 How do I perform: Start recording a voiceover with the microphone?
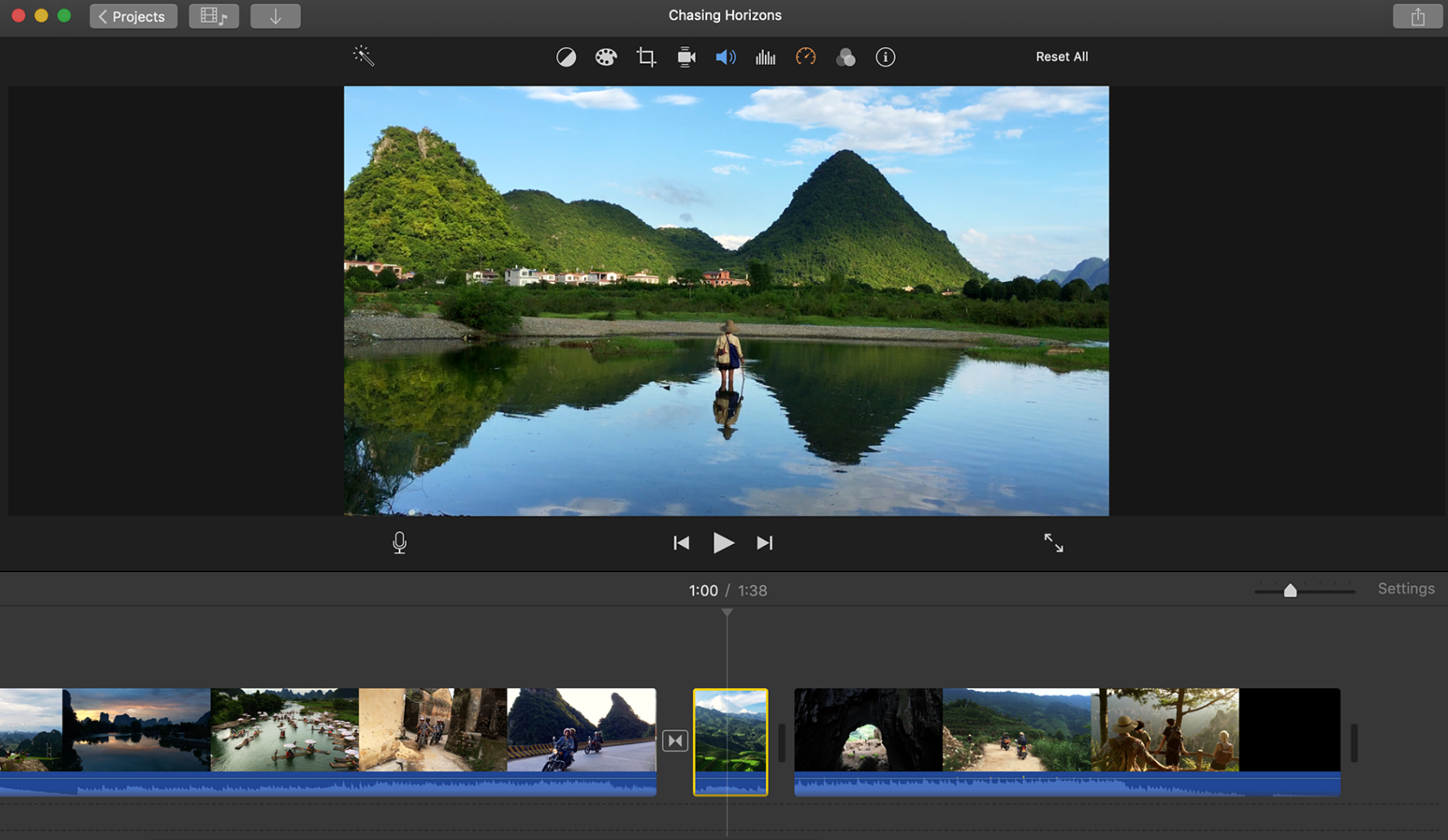[399, 543]
